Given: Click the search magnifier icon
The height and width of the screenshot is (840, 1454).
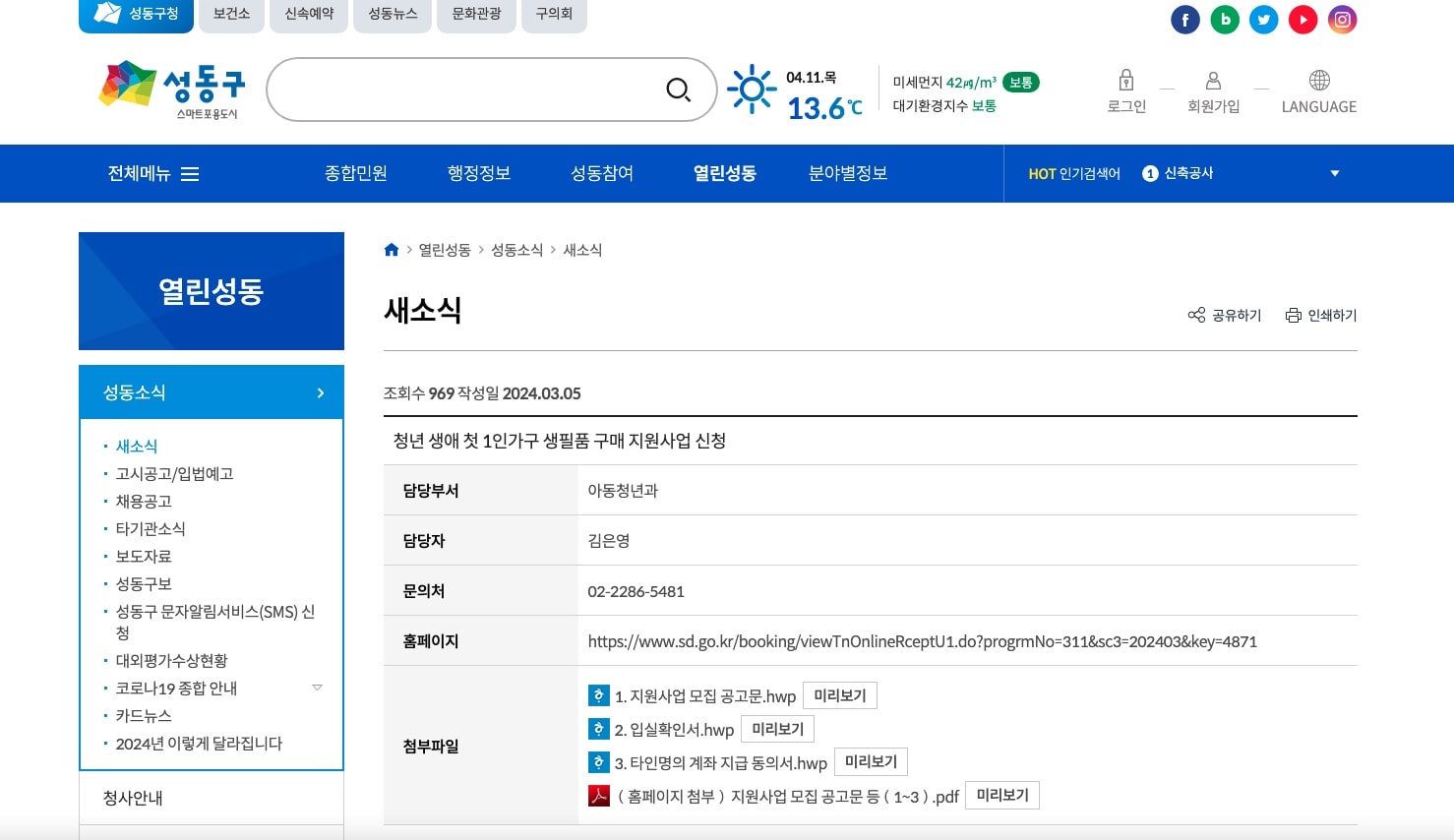Looking at the screenshot, I should tap(679, 90).
